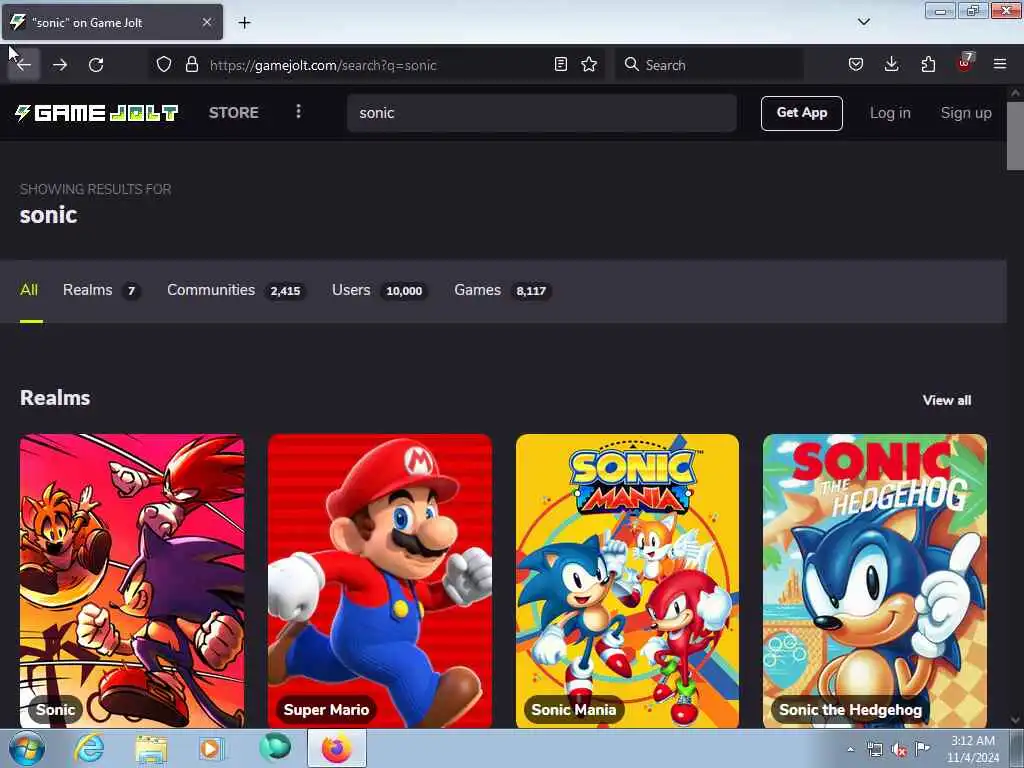
Task: Switch to the Users tab
Action: [379, 290]
